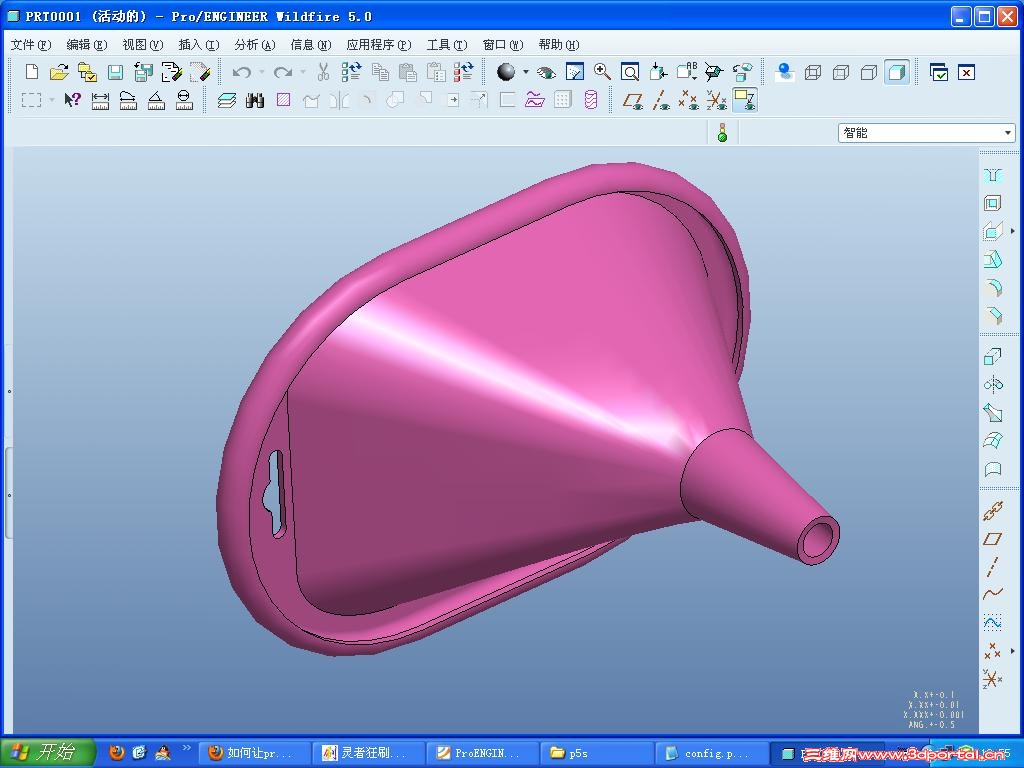The width and height of the screenshot is (1024, 768).
Task: Select the Chamfer tool in right toolbar
Action: coord(993,315)
